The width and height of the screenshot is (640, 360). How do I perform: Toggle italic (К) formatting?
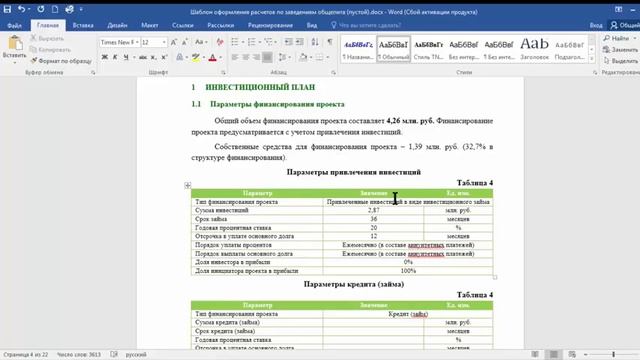tap(115, 57)
